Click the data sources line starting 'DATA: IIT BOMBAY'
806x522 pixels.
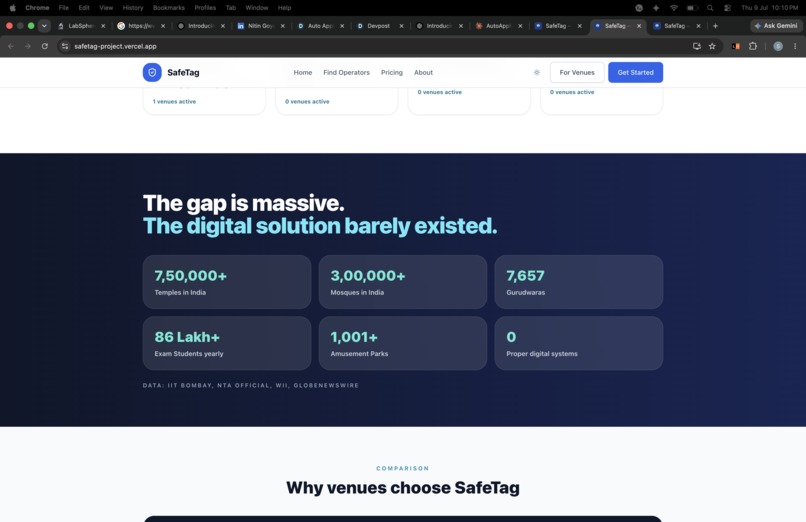click(251, 385)
